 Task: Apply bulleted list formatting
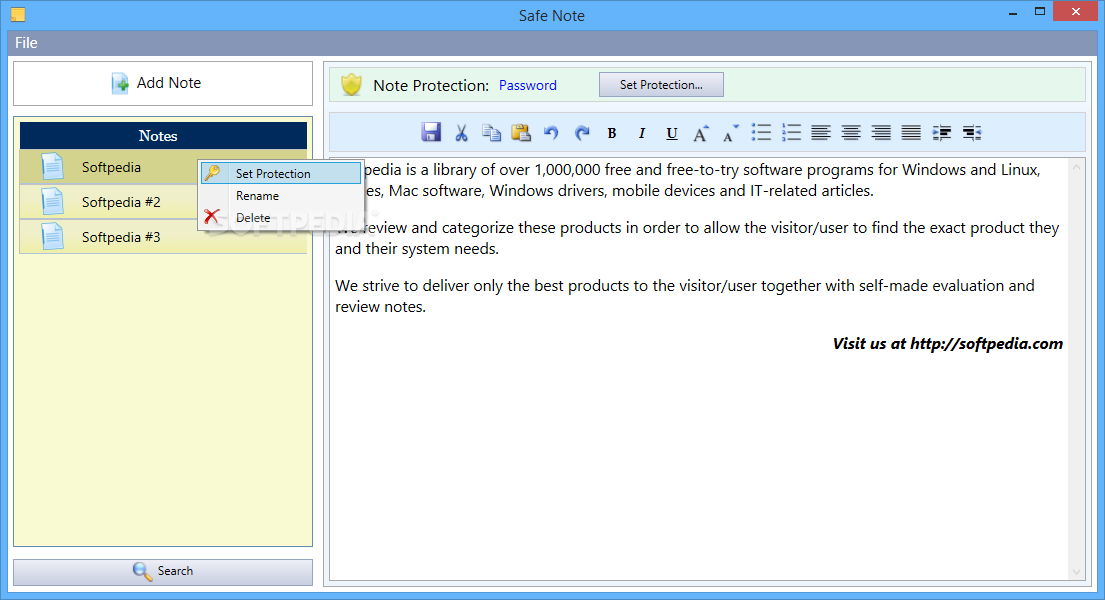(x=761, y=133)
